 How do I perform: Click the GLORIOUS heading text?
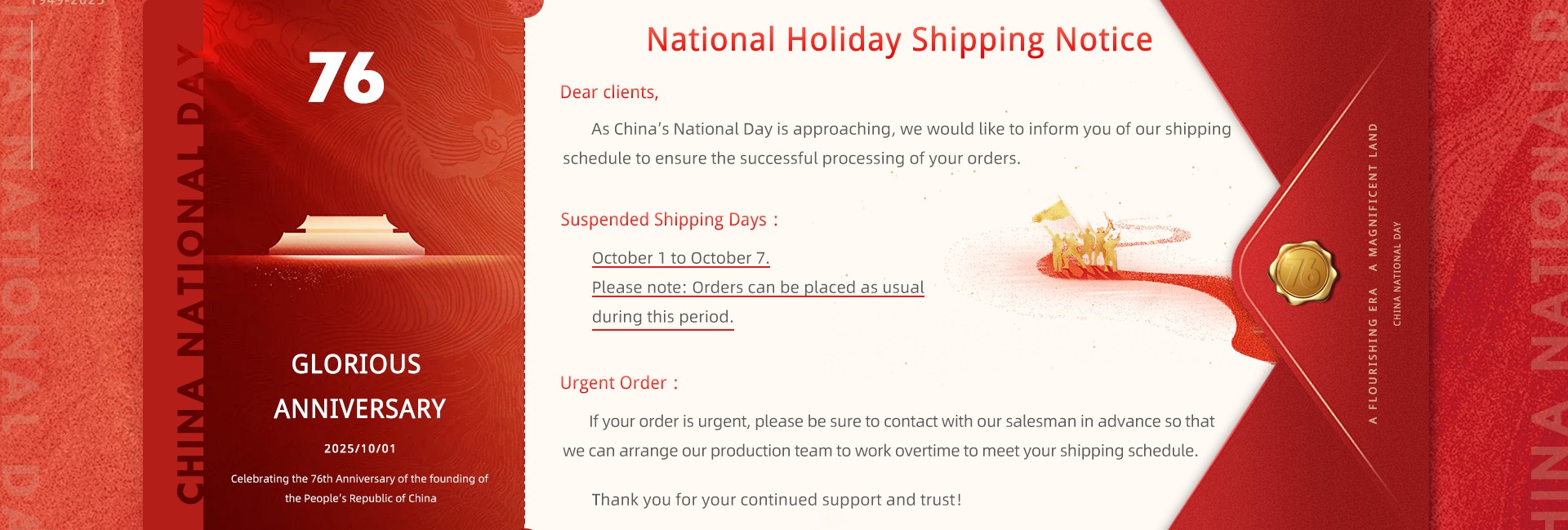click(x=356, y=364)
